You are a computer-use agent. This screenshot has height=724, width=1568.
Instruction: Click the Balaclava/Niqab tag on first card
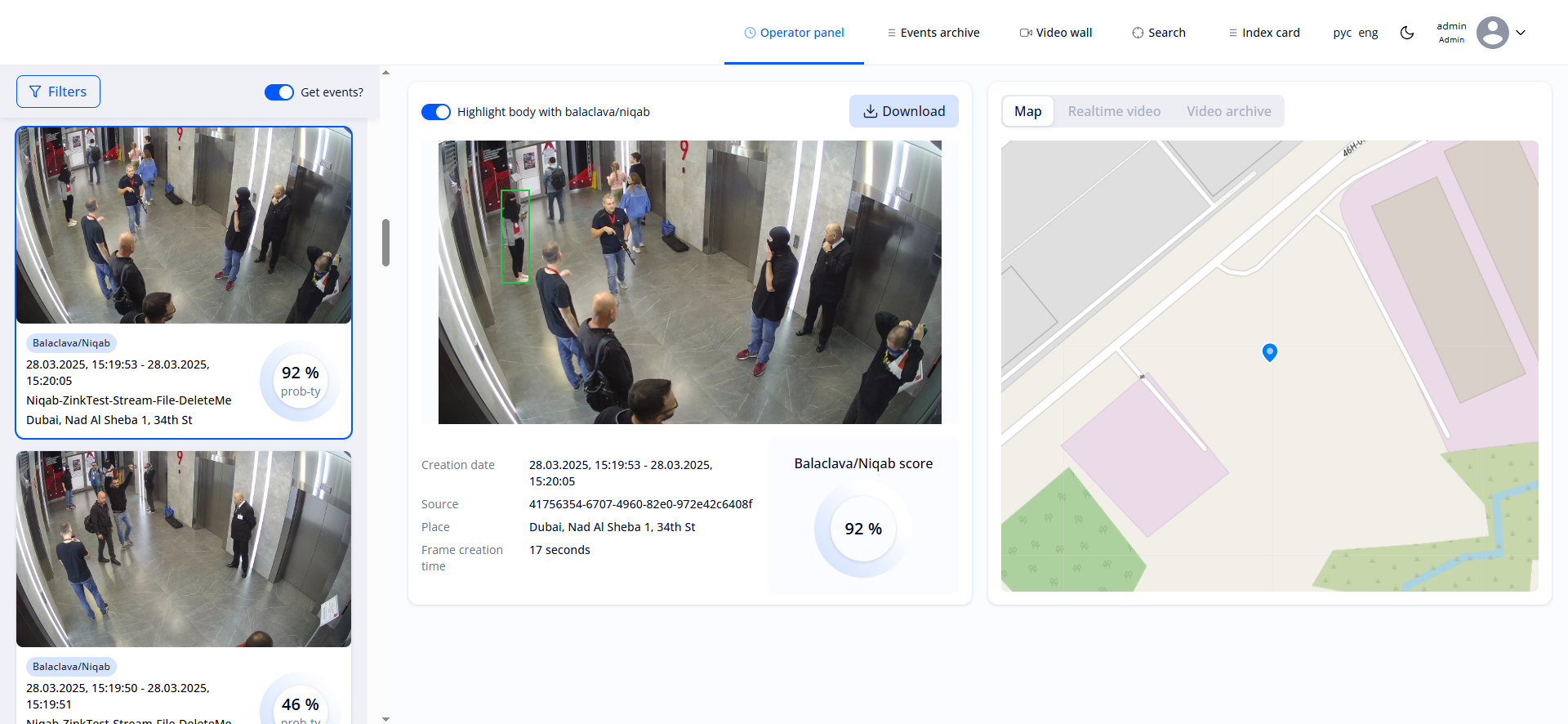point(71,343)
